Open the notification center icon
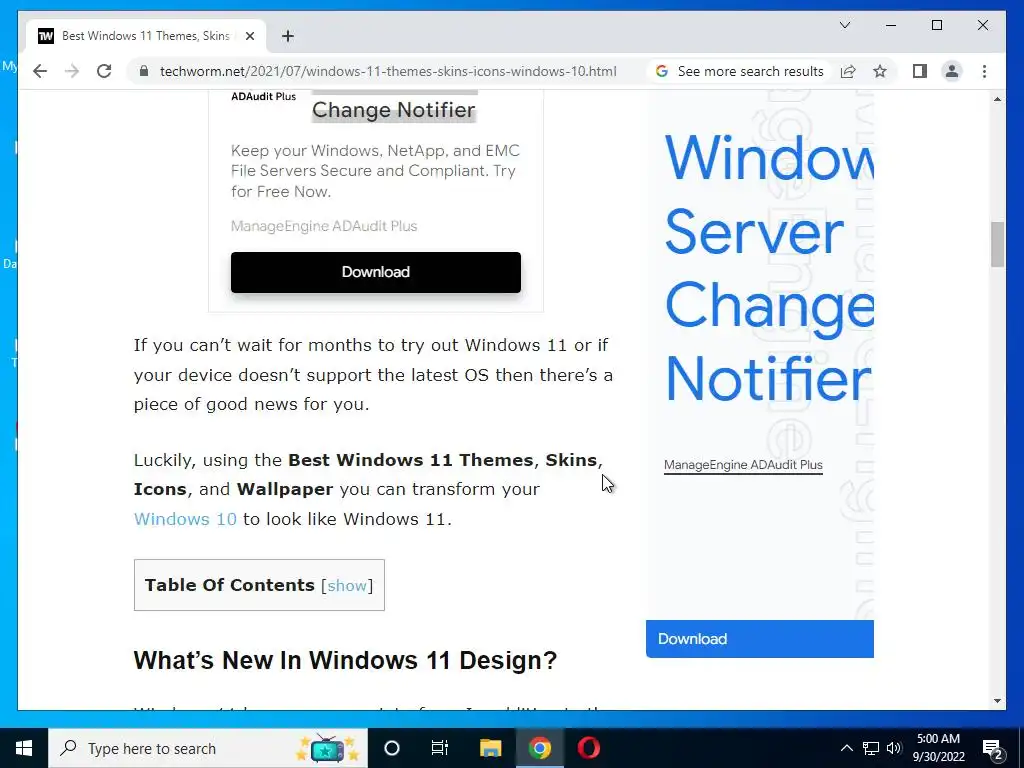The width and height of the screenshot is (1024, 768). 993,748
